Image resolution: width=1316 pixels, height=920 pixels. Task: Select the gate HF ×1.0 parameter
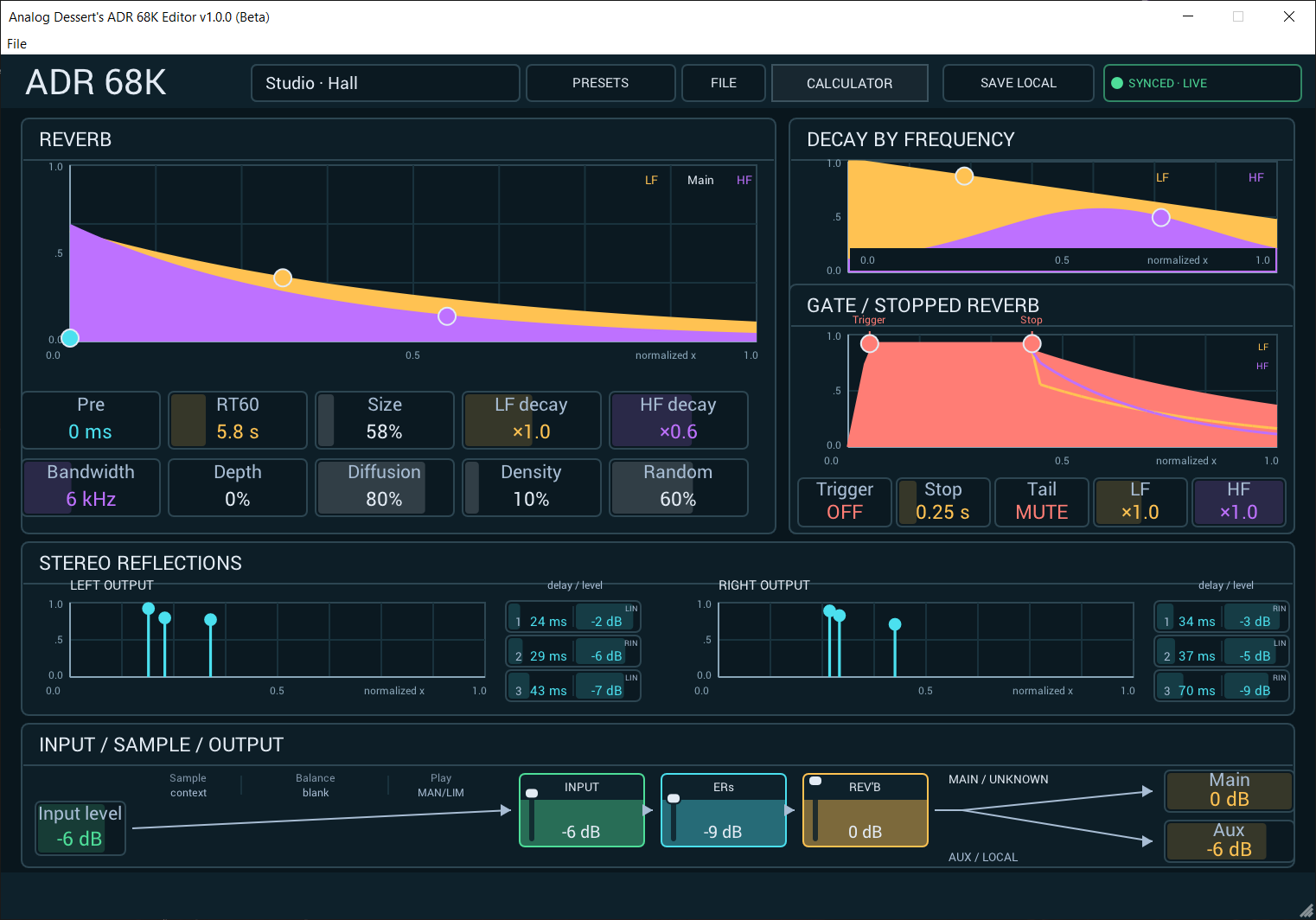click(1239, 502)
